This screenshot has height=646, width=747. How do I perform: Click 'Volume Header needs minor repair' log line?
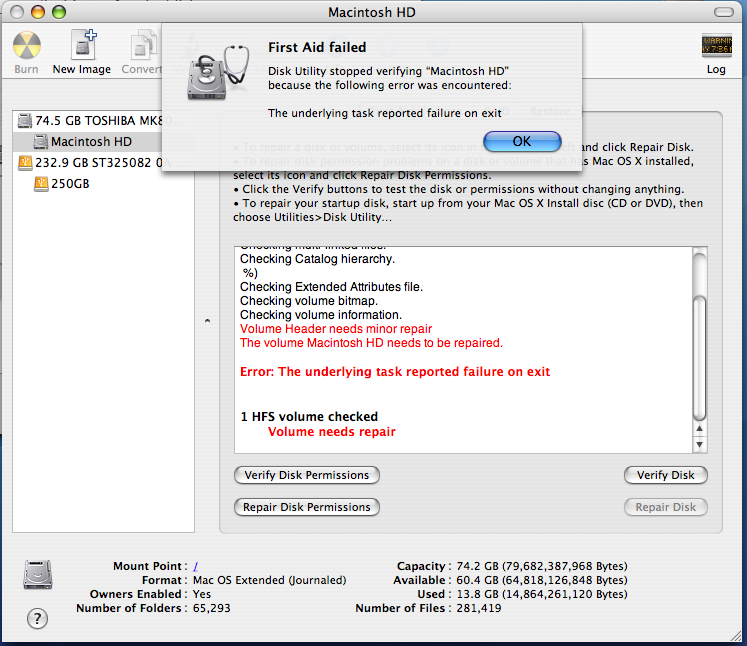[x=336, y=329]
